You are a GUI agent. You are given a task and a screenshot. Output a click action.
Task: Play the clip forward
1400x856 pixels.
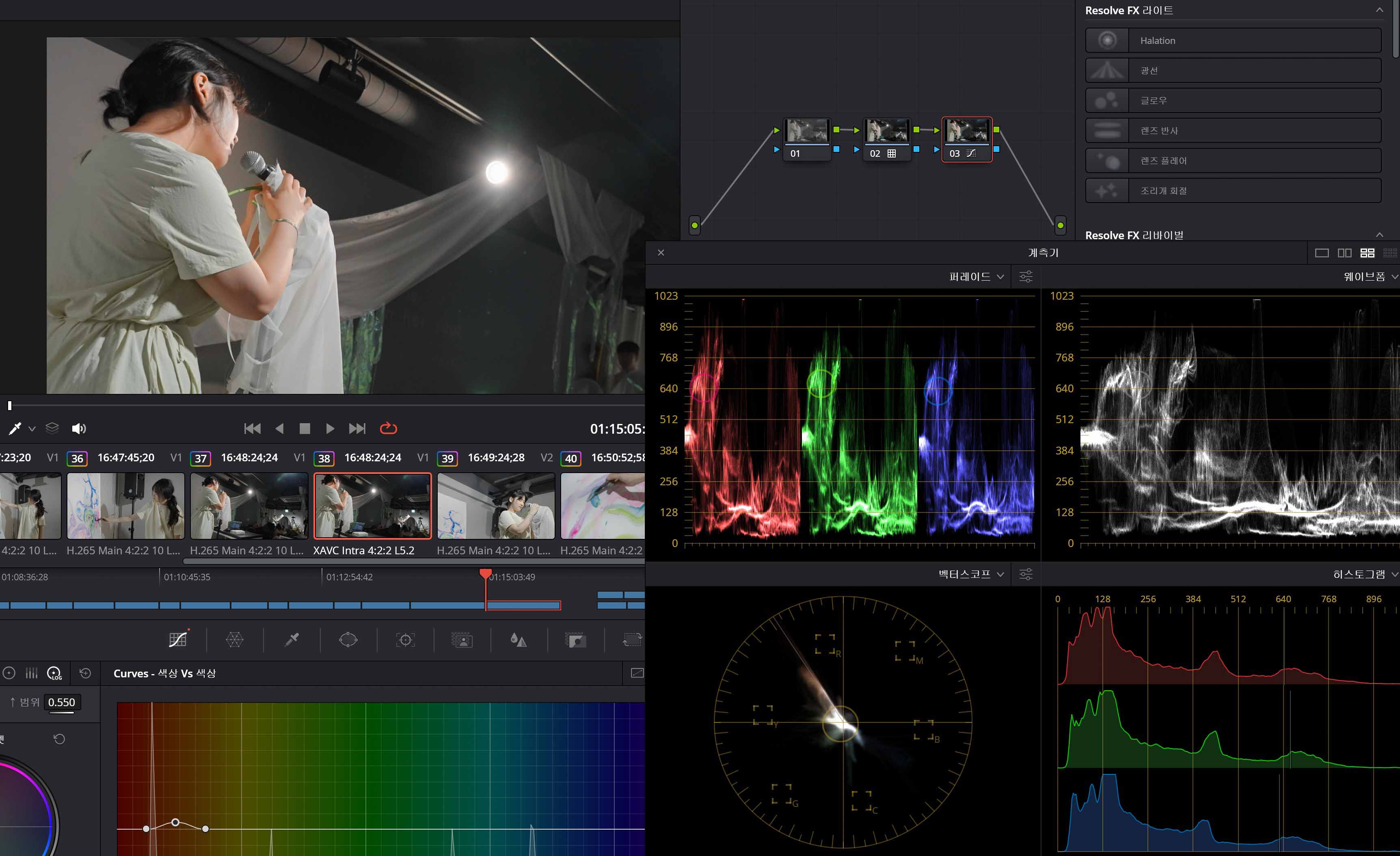point(330,428)
